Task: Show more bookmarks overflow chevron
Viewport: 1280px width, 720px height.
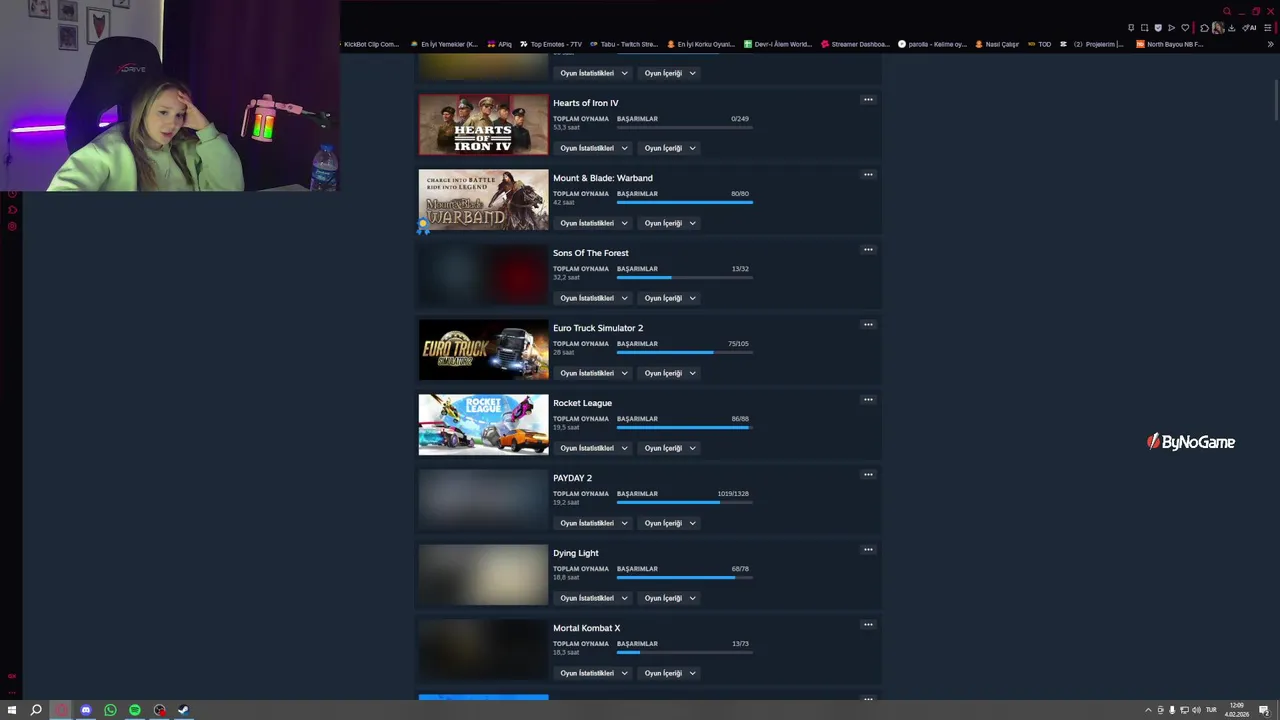Action: tap(1270, 44)
